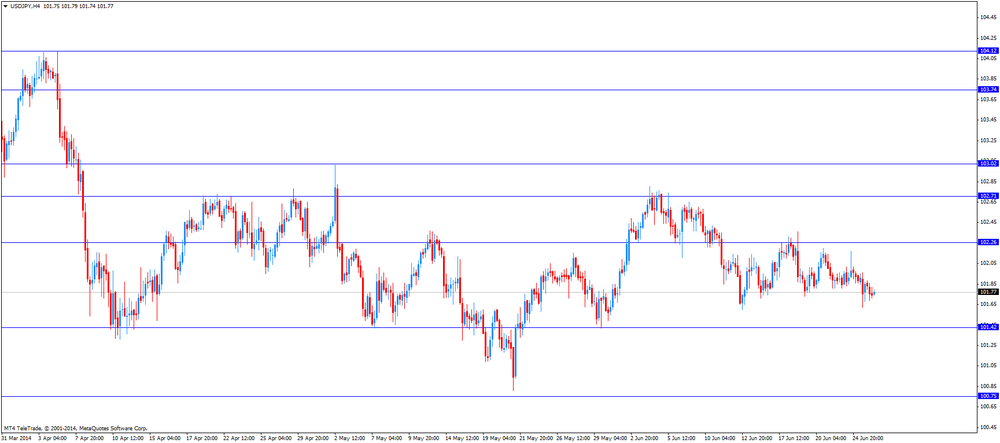Click the small triangle beside USDJPY,H4

click(6, 5)
